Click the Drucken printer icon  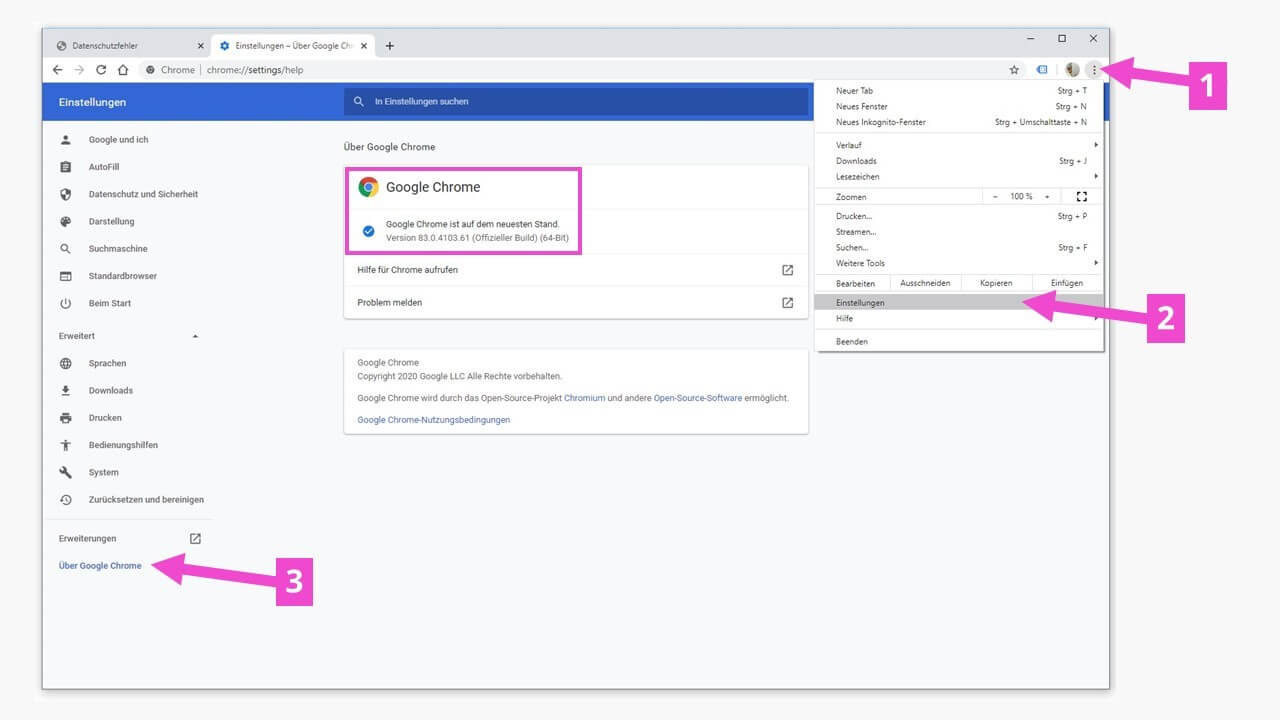click(x=66, y=418)
